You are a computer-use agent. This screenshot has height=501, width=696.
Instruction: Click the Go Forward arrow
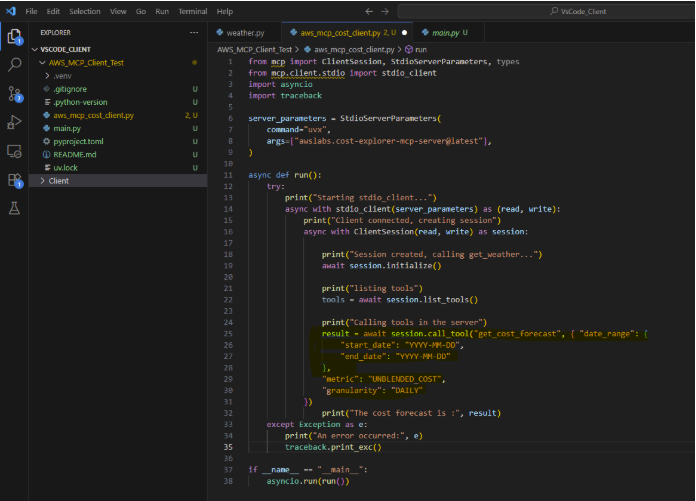pos(385,12)
